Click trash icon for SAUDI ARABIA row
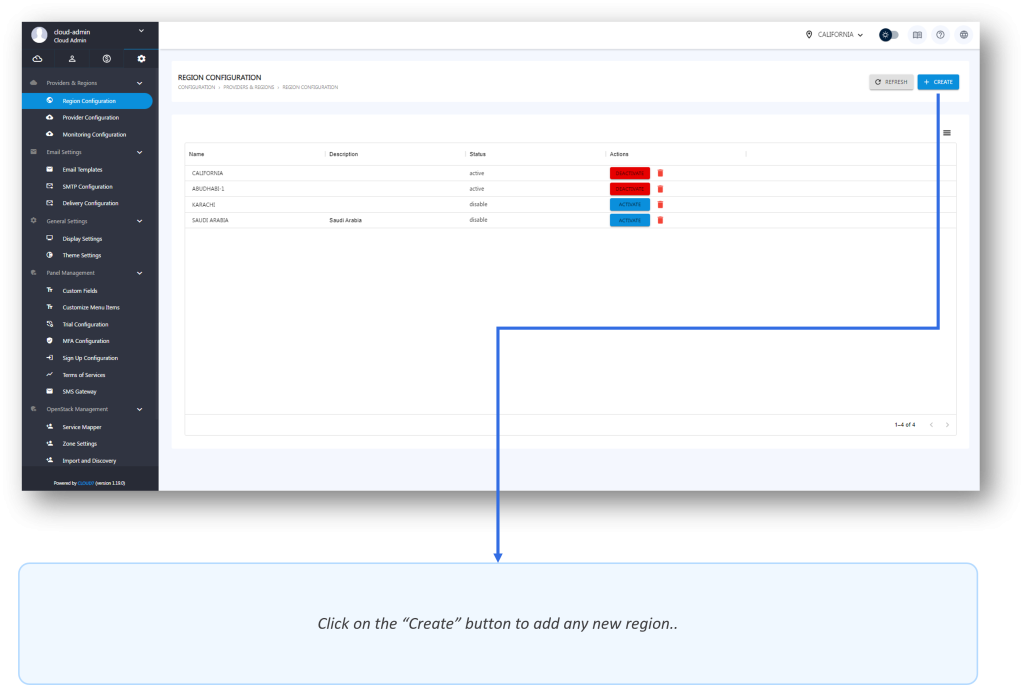1024x685 pixels. click(660, 220)
